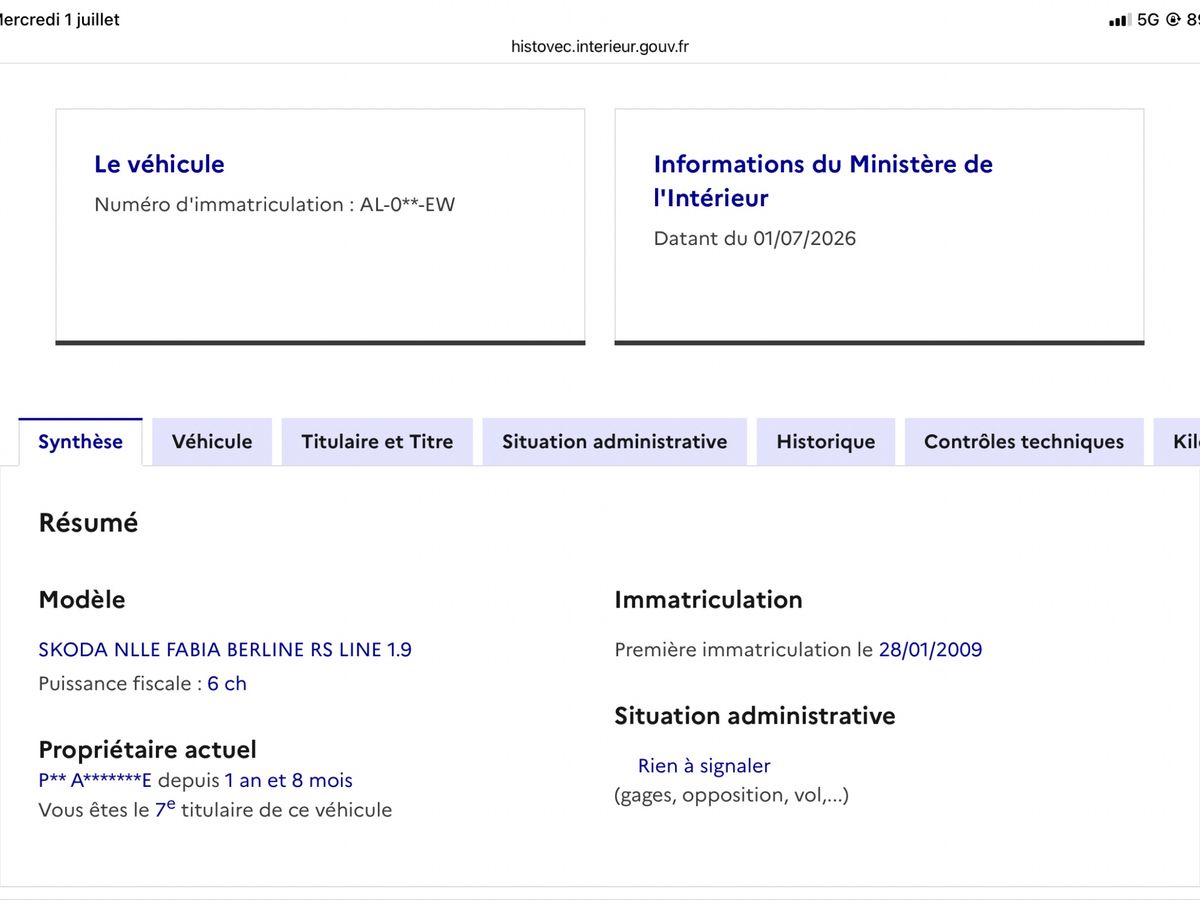Open the Titulaire et Titre tab
Image resolution: width=1200 pixels, height=900 pixels.
pyautogui.click(x=377, y=441)
